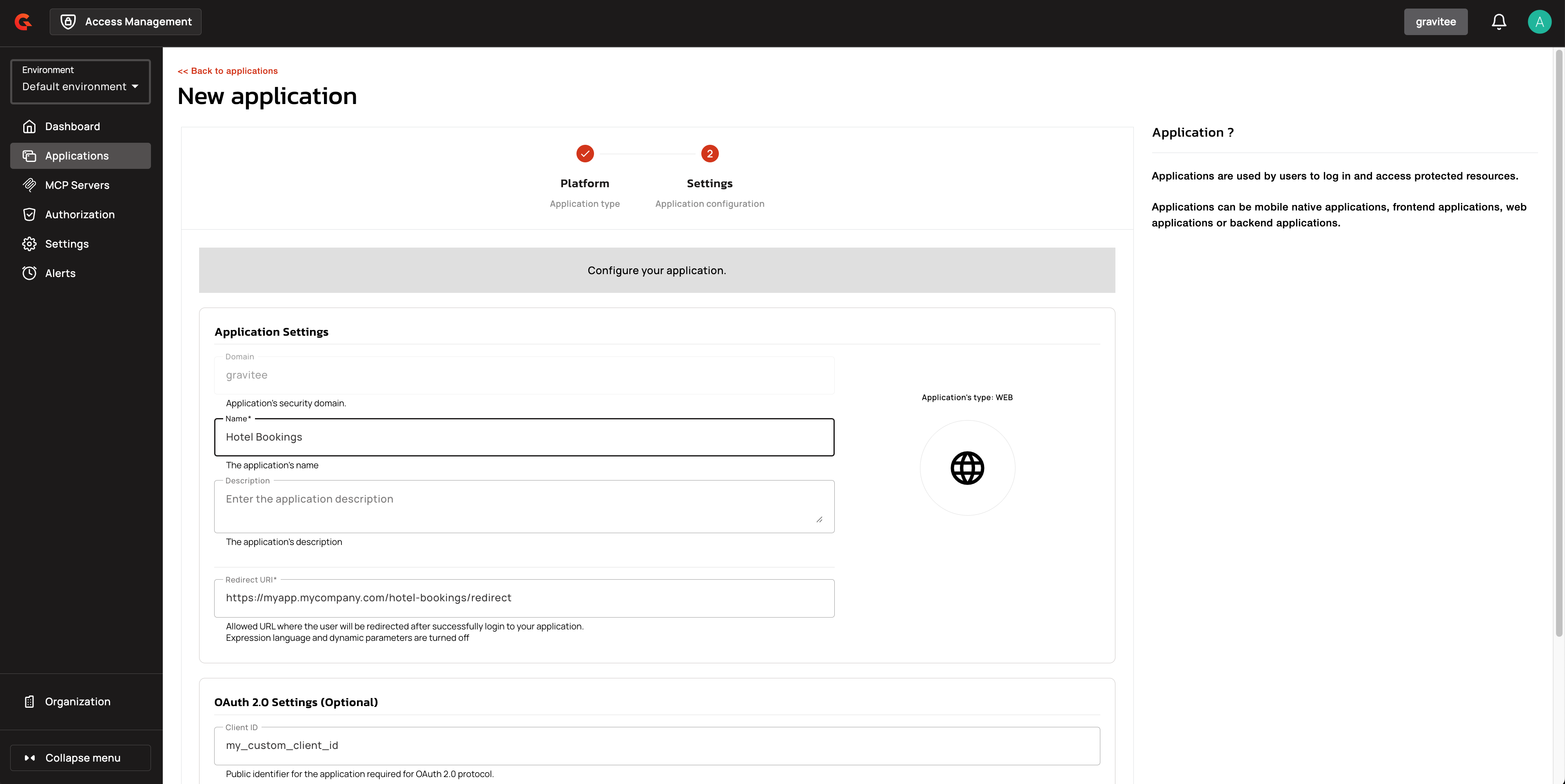Click the Authorization shield icon
The height and width of the screenshot is (784, 1565).
29,215
